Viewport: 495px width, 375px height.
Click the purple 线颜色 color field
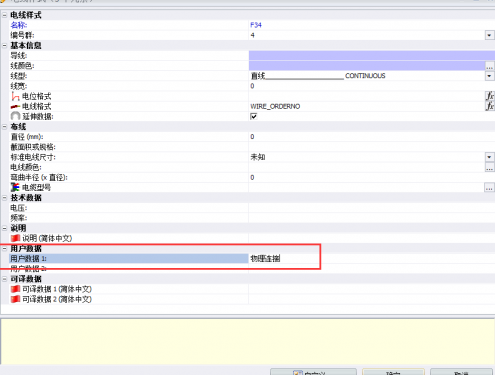pyautogui.click(x=366, y=66)
